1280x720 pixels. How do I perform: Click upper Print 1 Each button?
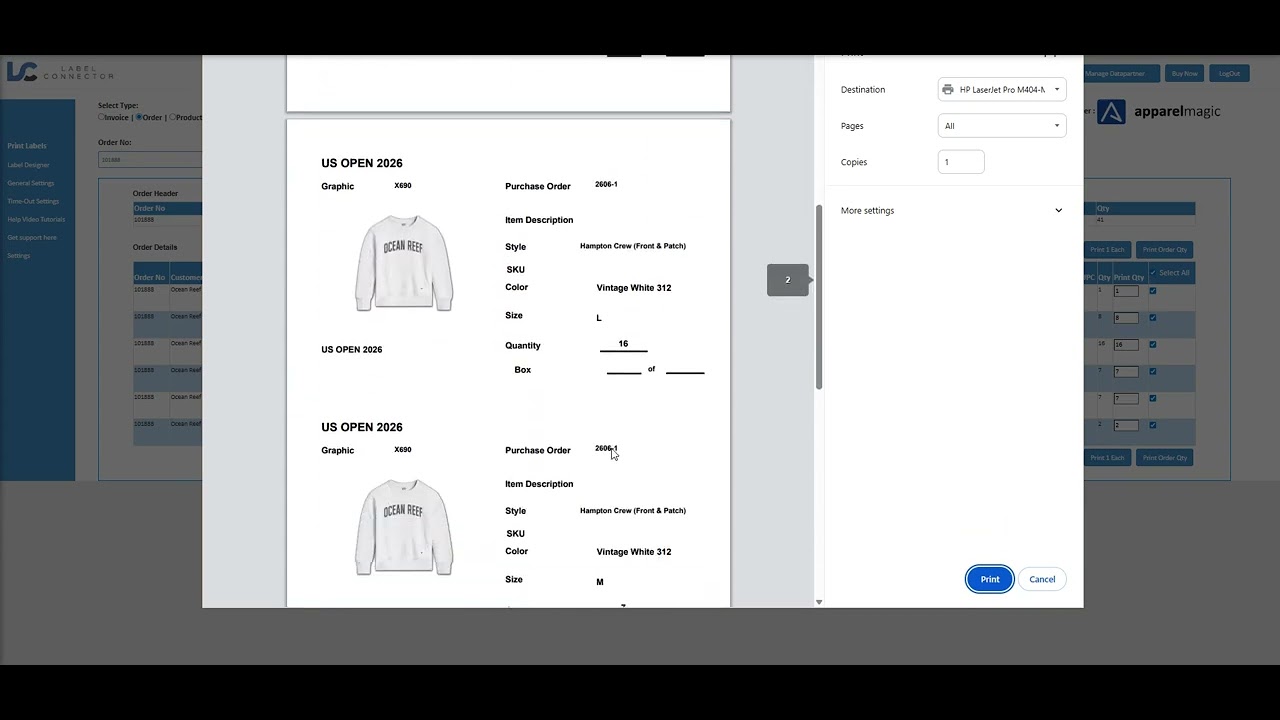(x=1107, y=249)
